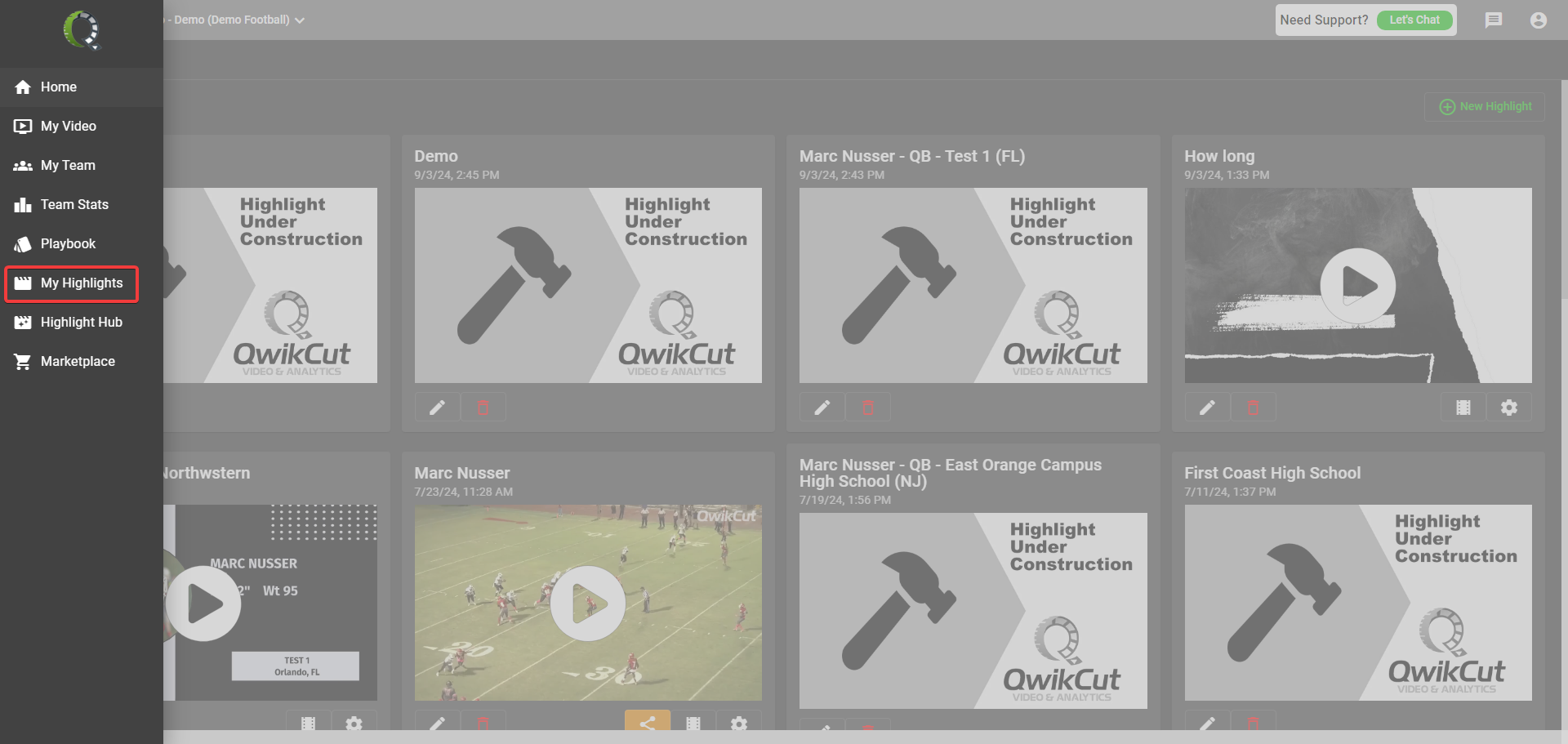Viewport: 1568px width, 744px height.
Task: Open film strip icon on How long highlight
Action: [x=1463, y=407]
